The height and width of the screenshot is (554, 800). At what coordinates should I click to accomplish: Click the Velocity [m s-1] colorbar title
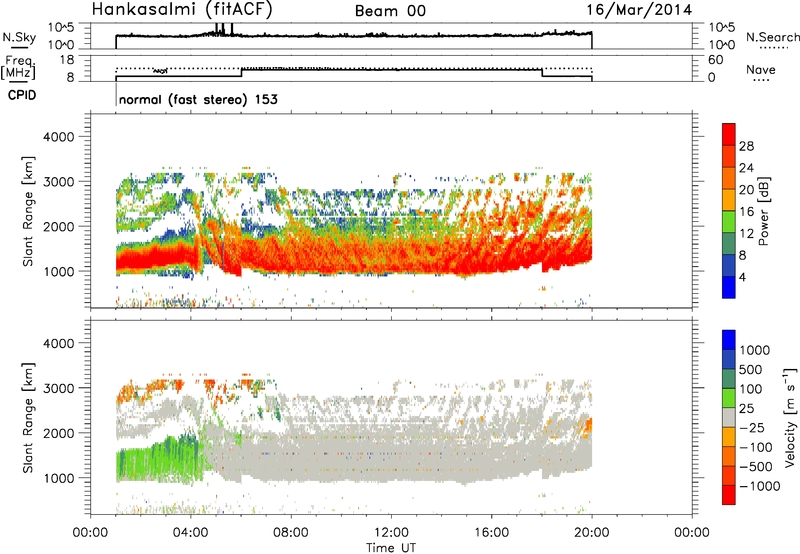point(790,417)
